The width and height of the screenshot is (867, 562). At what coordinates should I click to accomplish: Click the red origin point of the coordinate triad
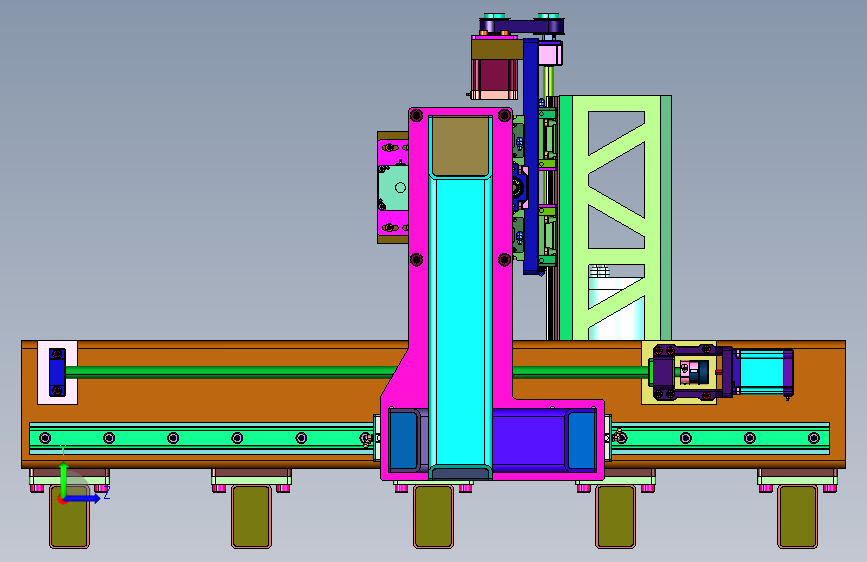[x=62, y=499]
